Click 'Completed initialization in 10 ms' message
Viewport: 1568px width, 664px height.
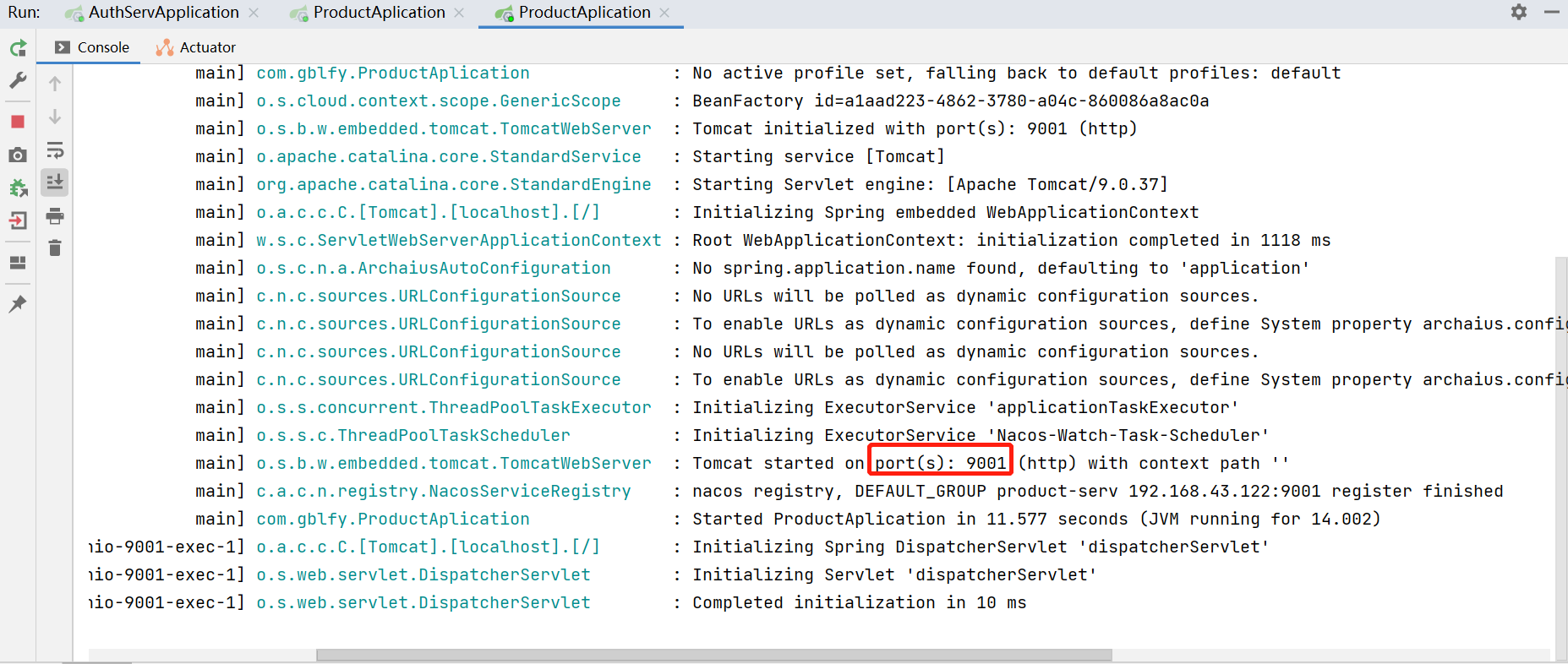coord(860,602)
